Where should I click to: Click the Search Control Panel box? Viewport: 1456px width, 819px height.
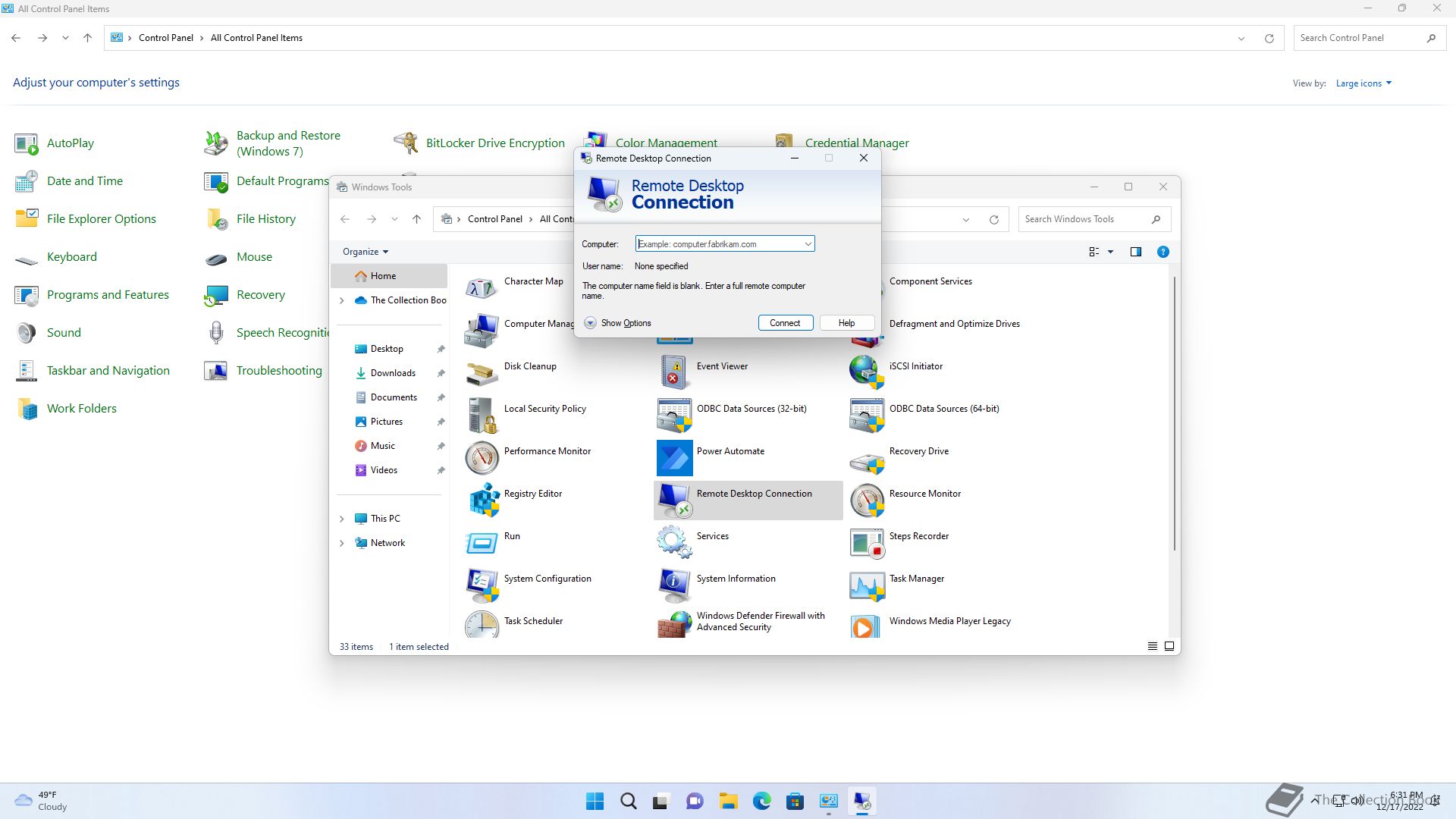pyautogui.click(x=1369, y=38)
